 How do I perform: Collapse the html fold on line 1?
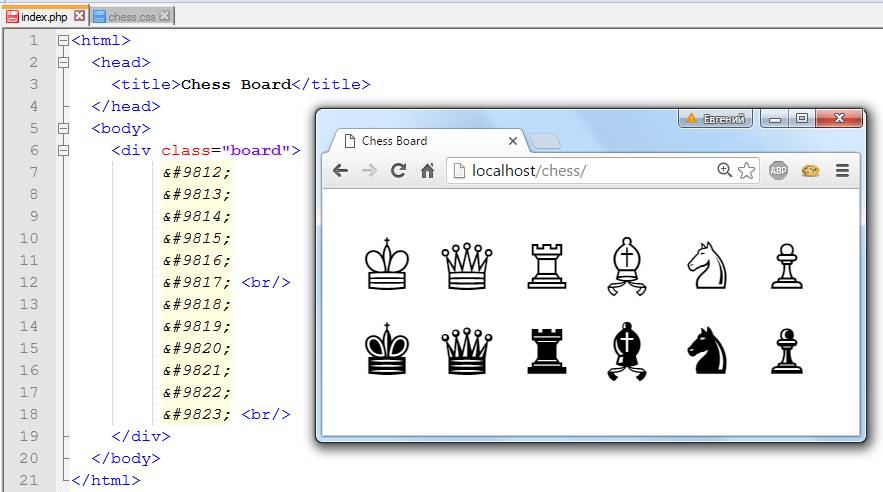[64, 41]
